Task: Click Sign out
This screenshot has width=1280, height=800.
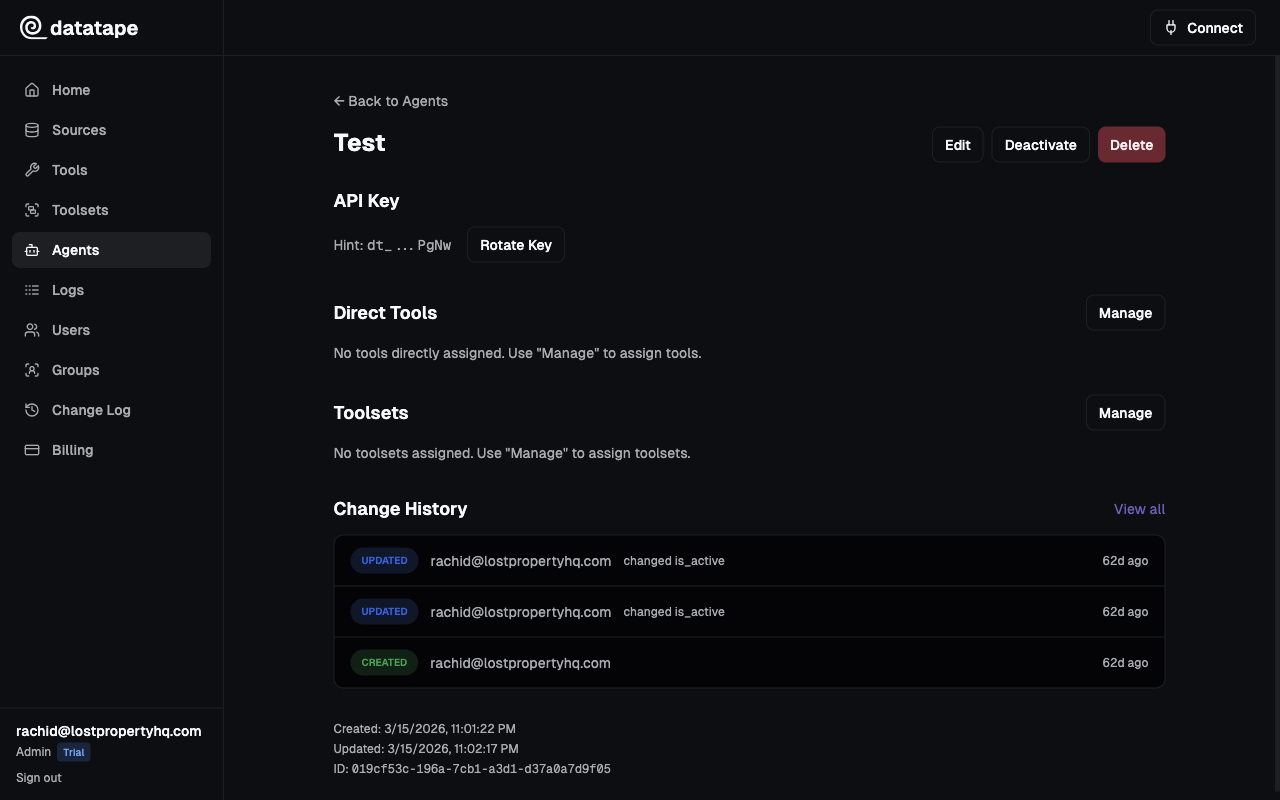Action: coord(39,778)
